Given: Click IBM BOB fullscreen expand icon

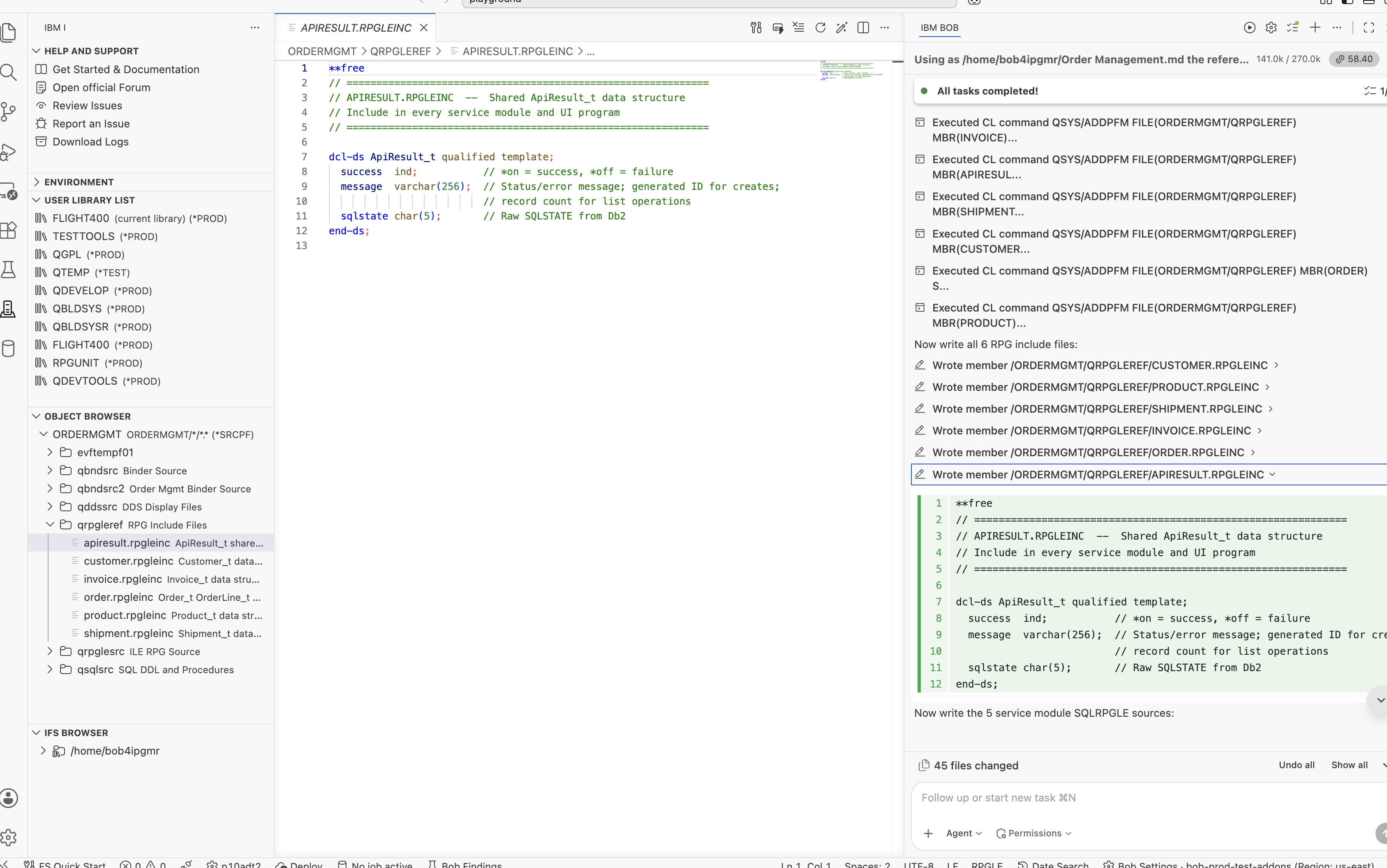Looking at the screenshot, I should pyautogui.click(x=1369, y=28).
